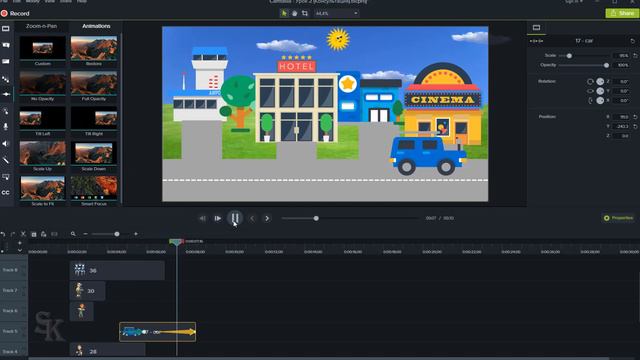Reset the Scale value
This screenshot has height=360, width=640.
[x=636, y=55]
